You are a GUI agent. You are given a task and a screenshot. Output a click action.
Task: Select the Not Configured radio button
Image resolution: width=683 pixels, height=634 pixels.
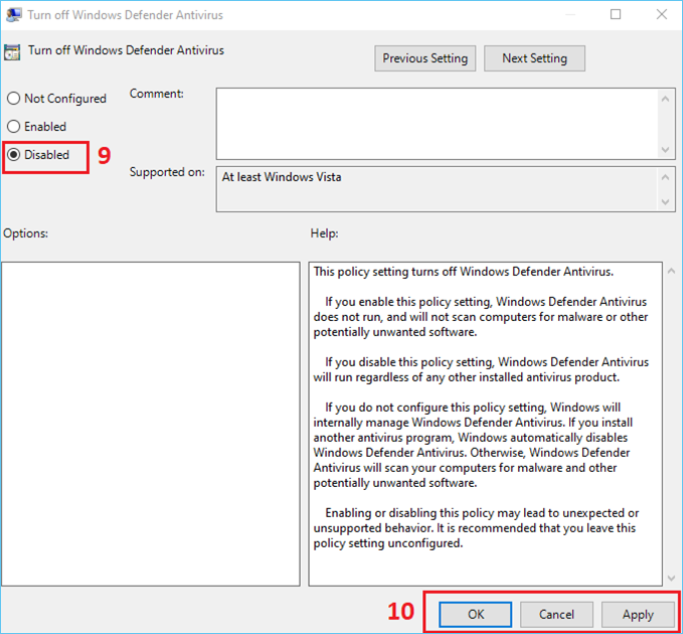point(13,99)
